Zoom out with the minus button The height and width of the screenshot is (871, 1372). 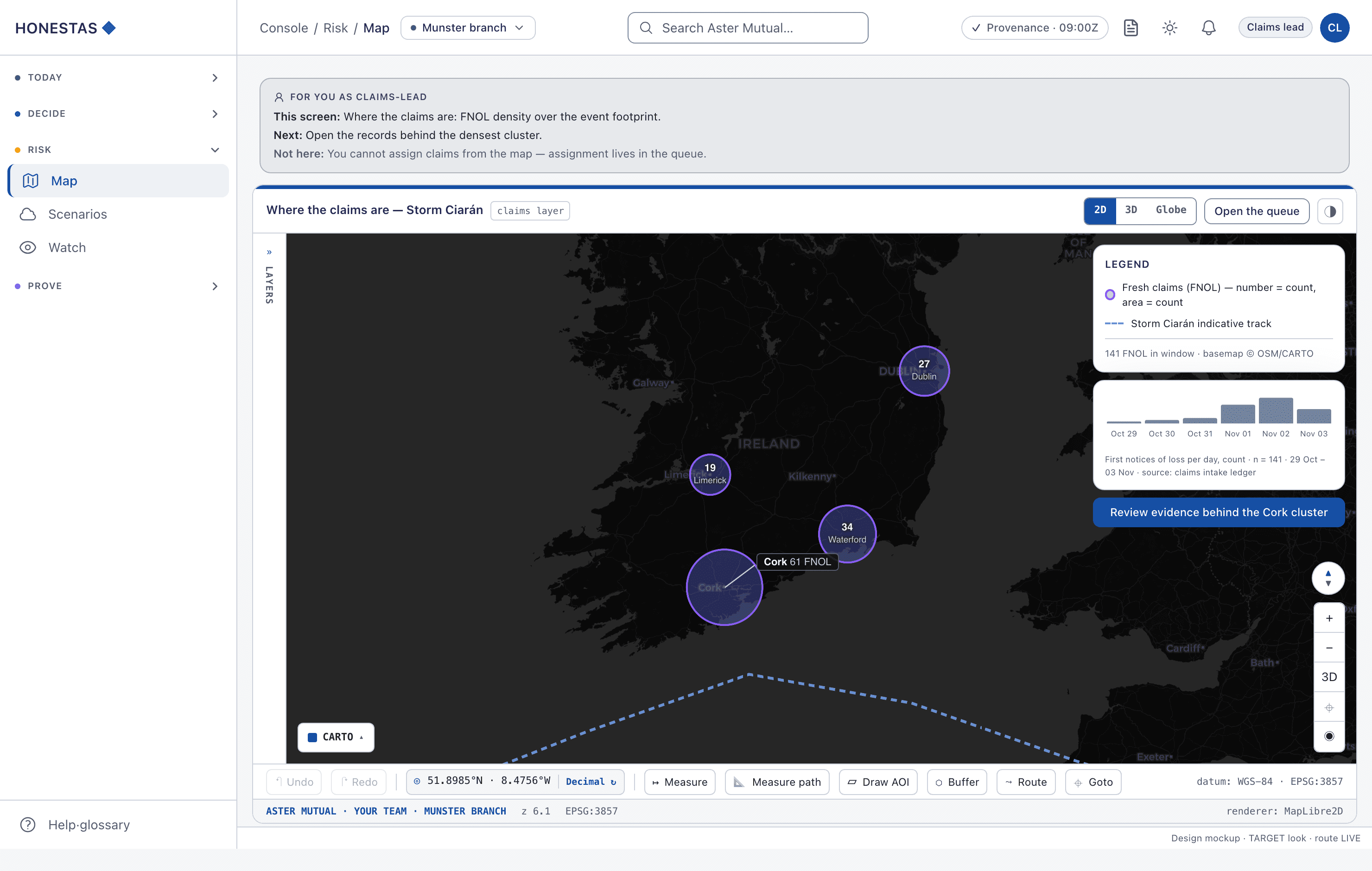1329,648
